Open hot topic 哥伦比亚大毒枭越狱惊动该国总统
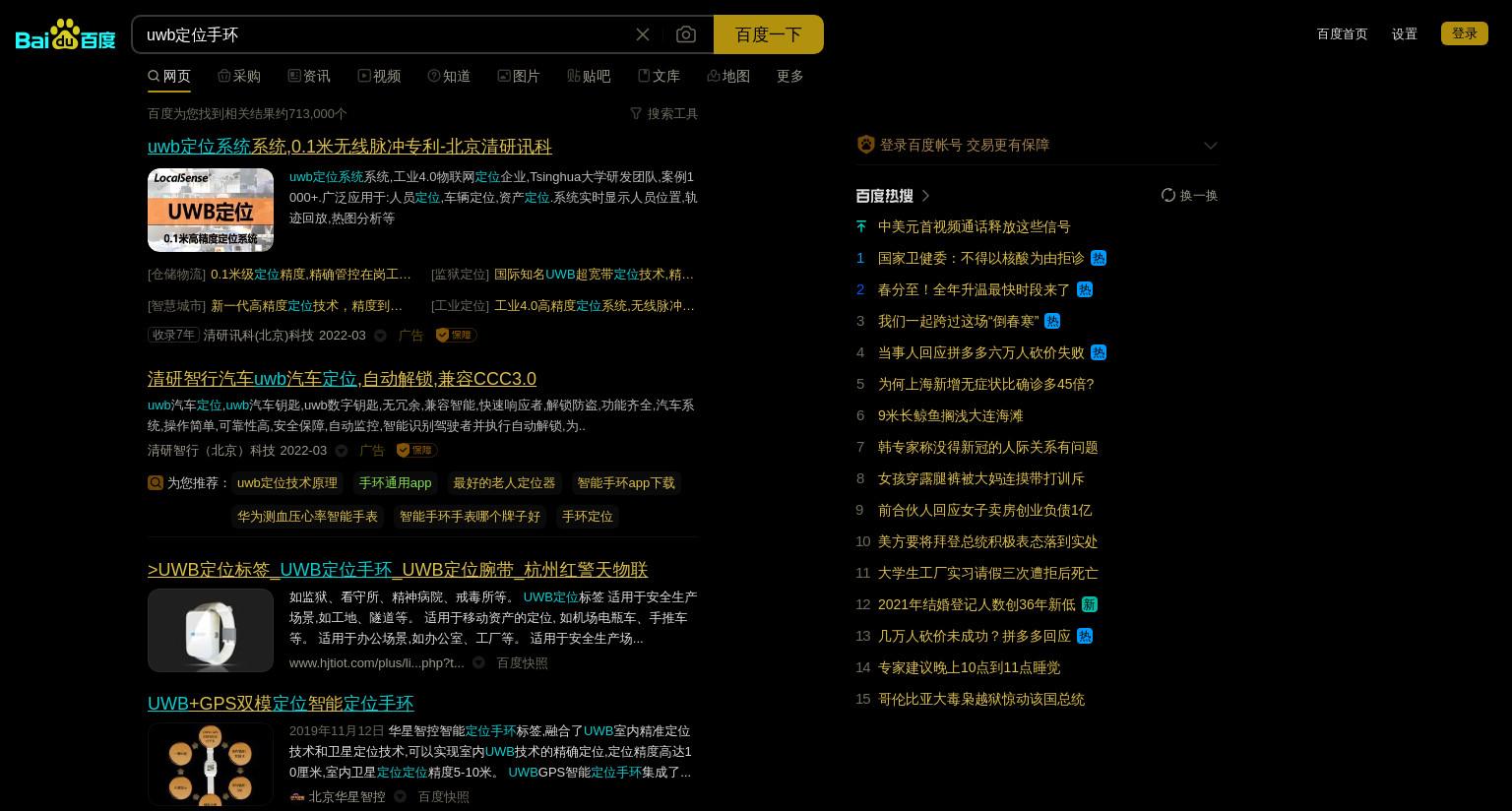The width and height of the screenshot is (1512, 811). [980, 700]
